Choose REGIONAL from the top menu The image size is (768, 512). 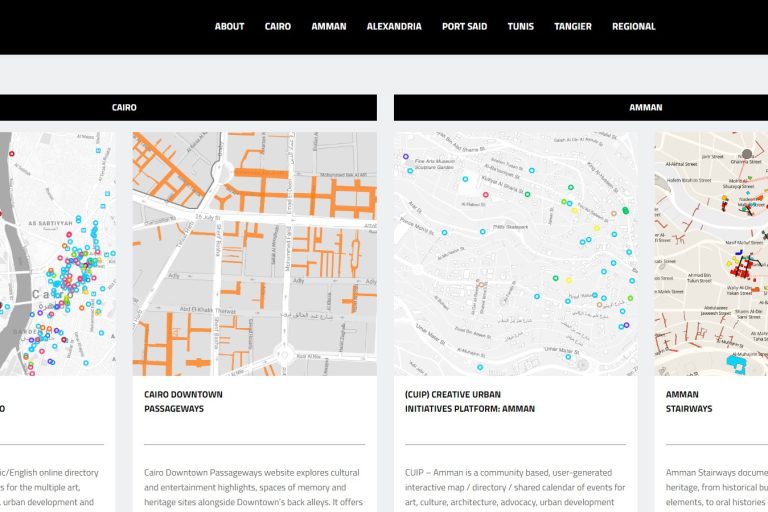(634, 27)
